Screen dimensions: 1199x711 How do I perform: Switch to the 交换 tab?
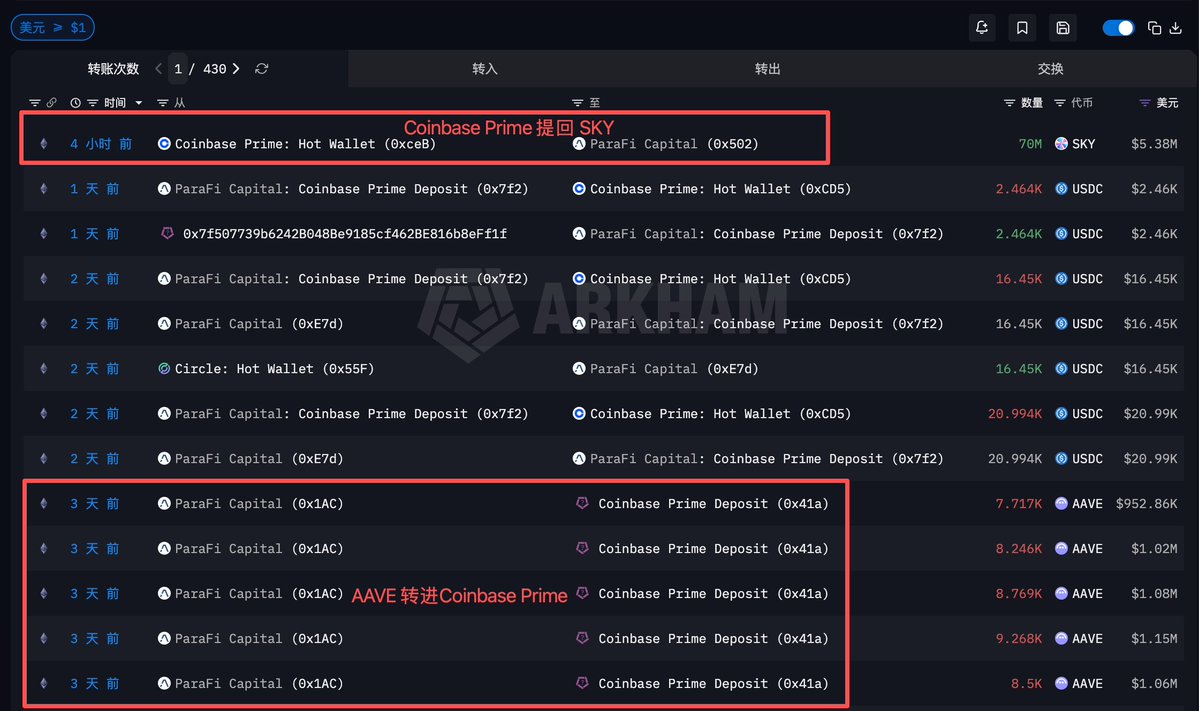tap(1051, 69)
